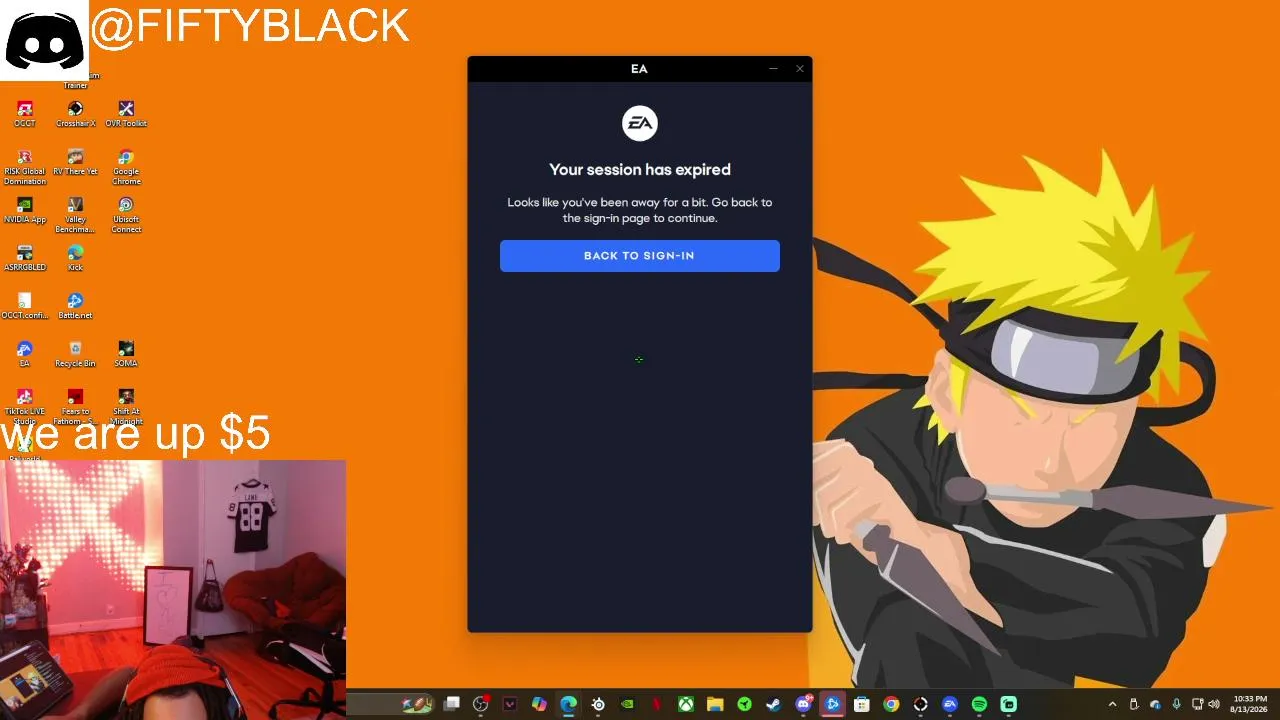Open NVIDIA app from taskbar
The height and width of the screenshot is (720, 1280).
click(627, 704)
